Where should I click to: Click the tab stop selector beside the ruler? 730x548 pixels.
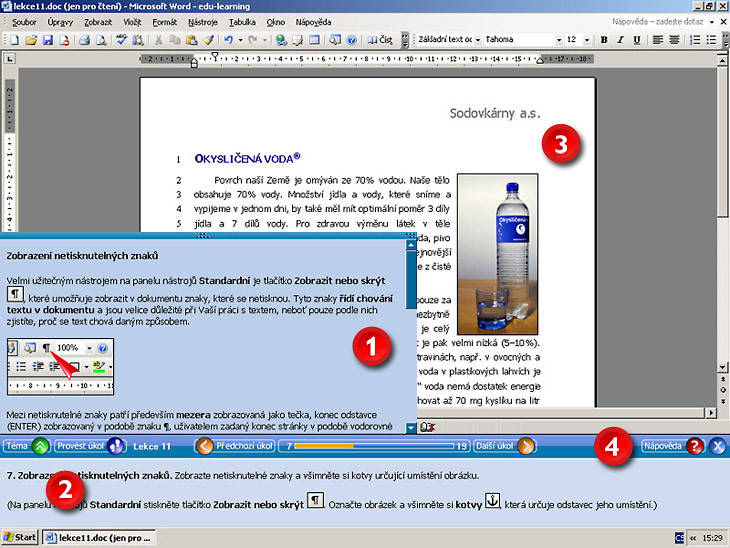coord(9,59)
